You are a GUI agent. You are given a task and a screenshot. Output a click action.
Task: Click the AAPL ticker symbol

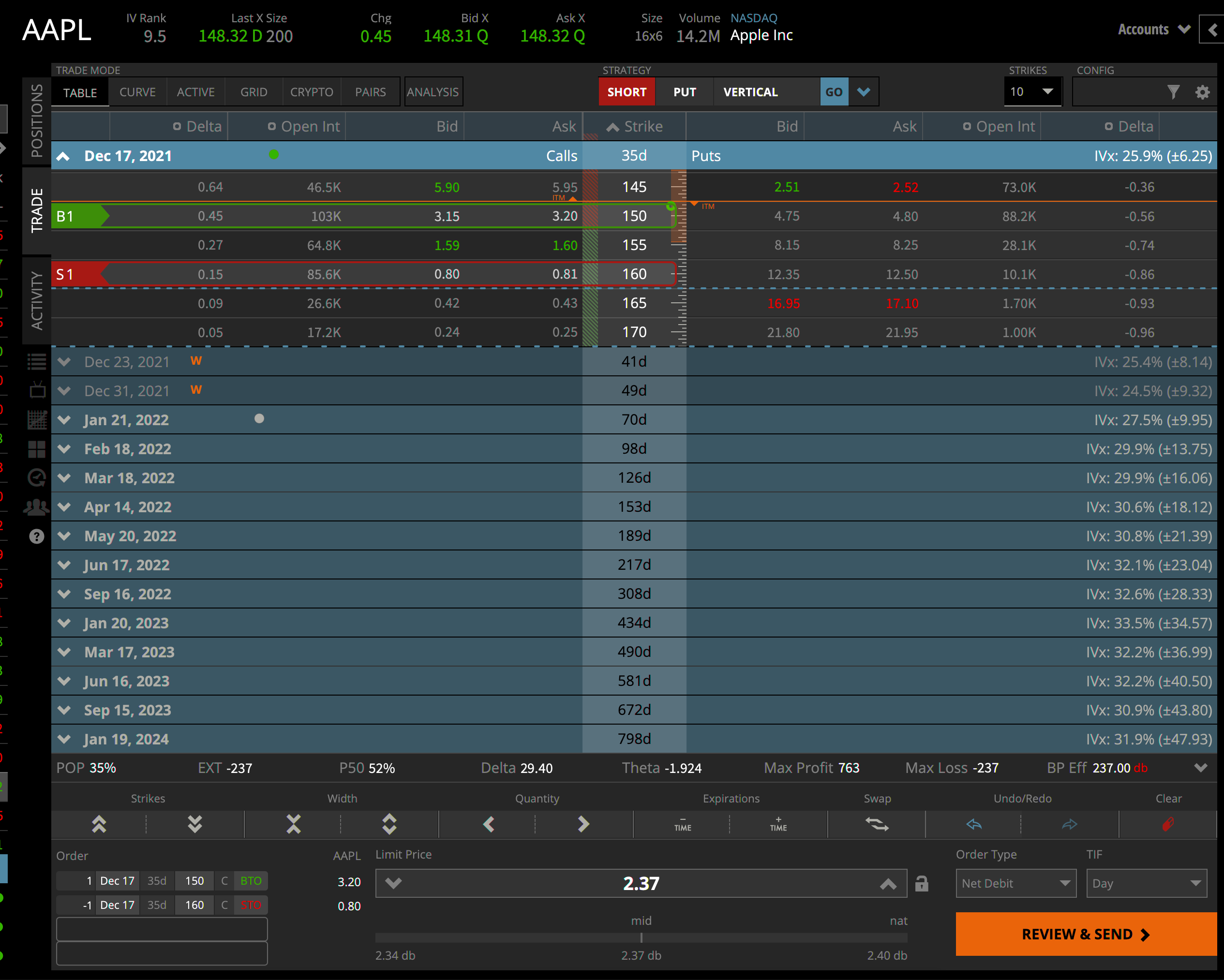(x=57, y=30)
